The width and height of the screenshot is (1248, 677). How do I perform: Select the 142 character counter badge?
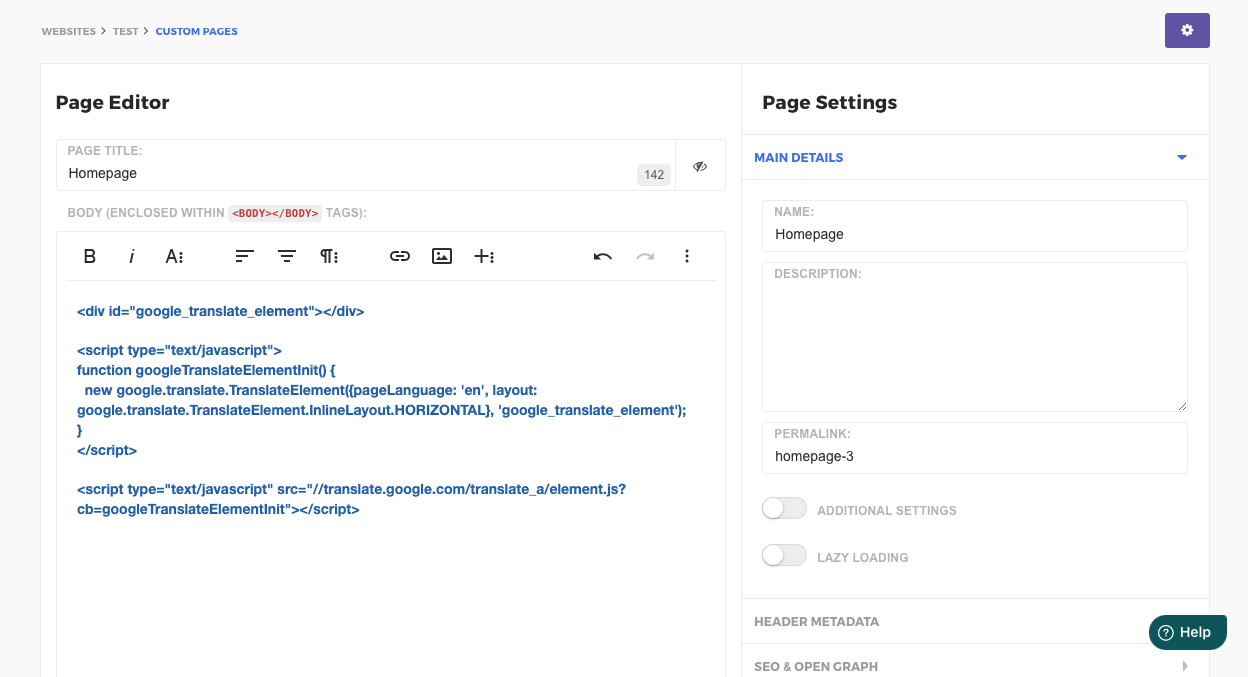654,175
